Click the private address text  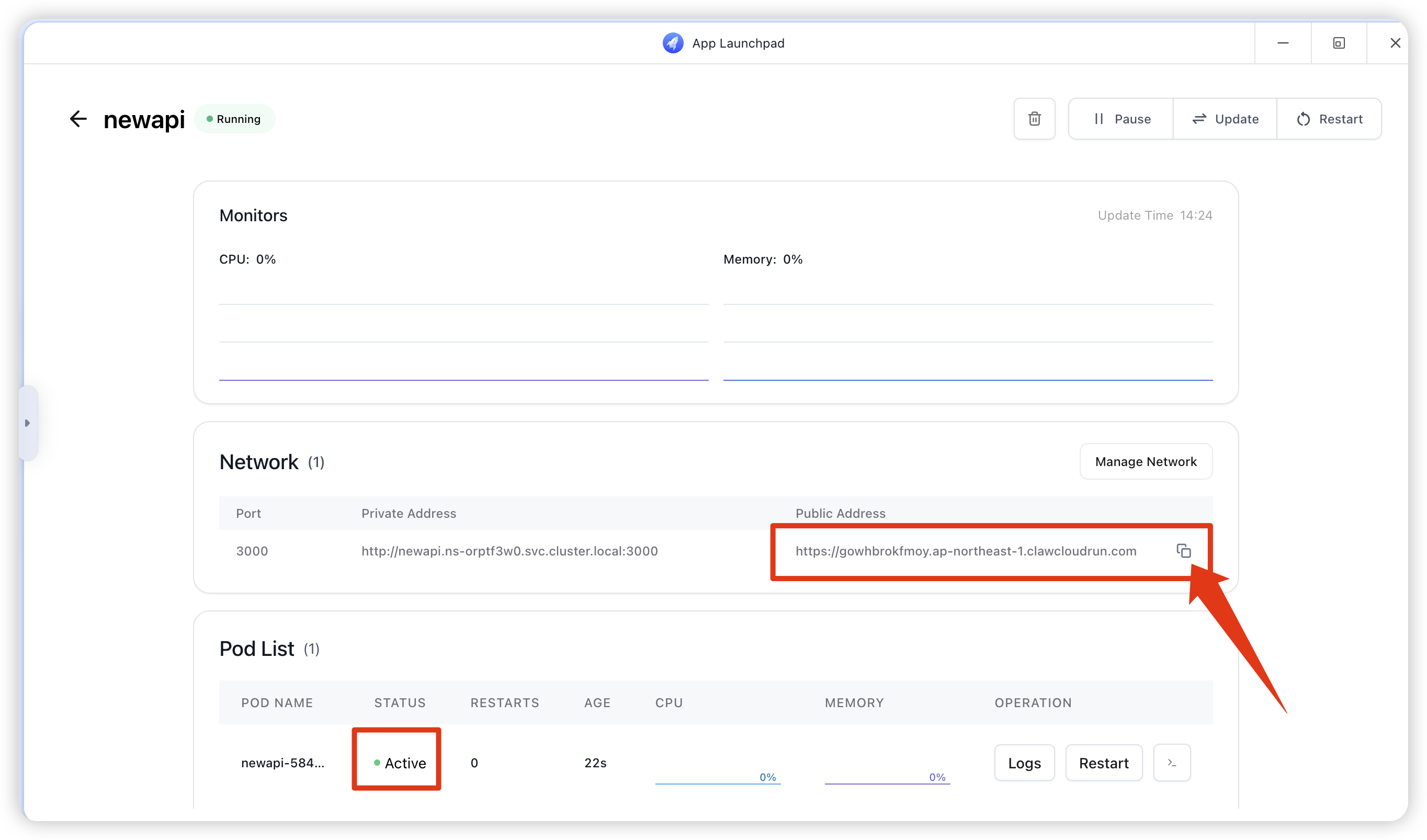[509, 551]
